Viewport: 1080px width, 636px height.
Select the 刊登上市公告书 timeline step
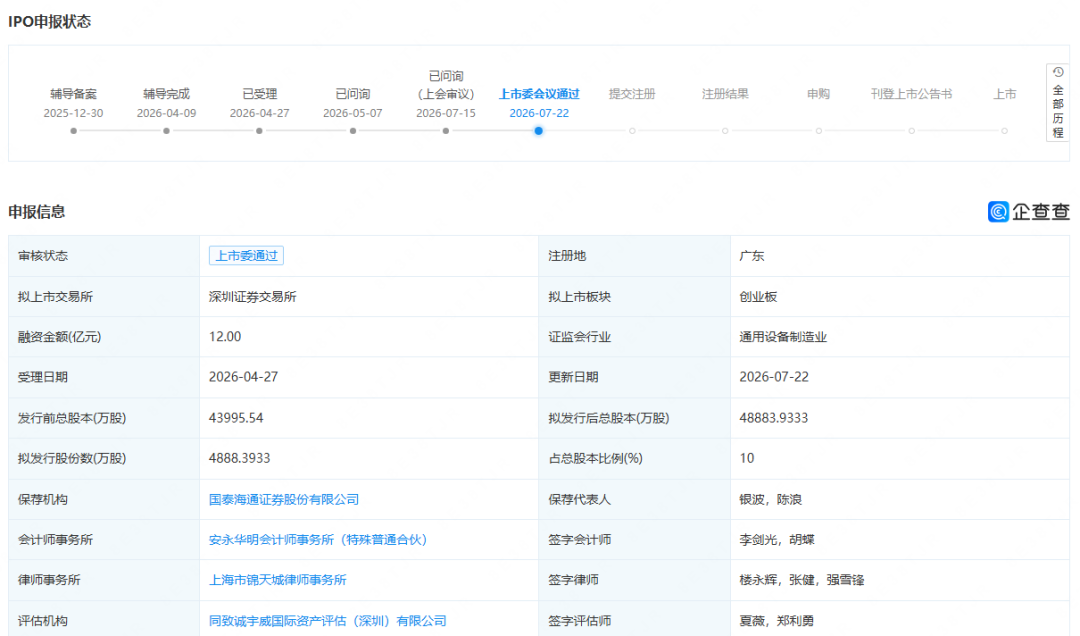coord(911,94)
